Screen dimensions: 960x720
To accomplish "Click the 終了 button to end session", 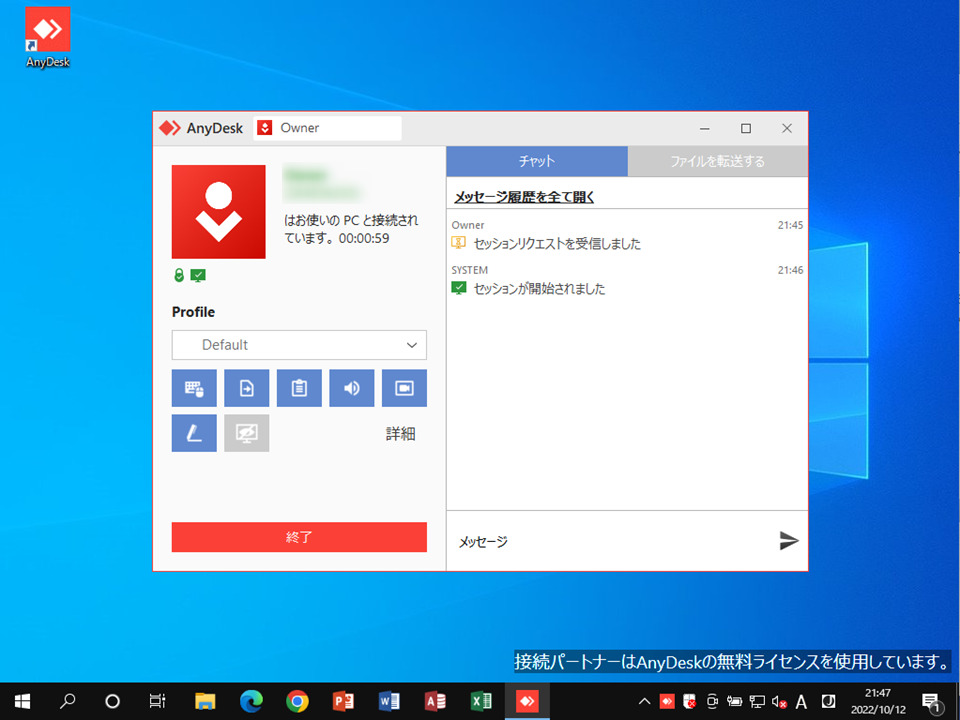I will click(299, 537).
